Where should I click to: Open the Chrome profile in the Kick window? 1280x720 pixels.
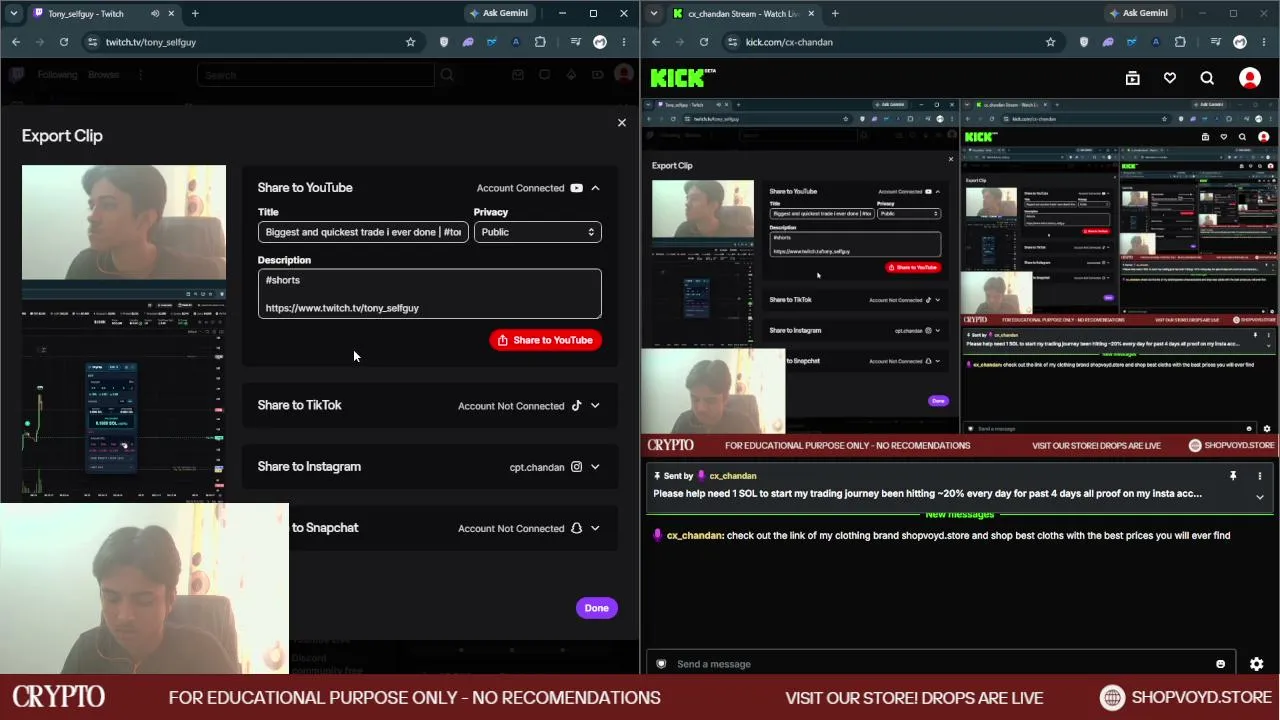[1240, 42]
